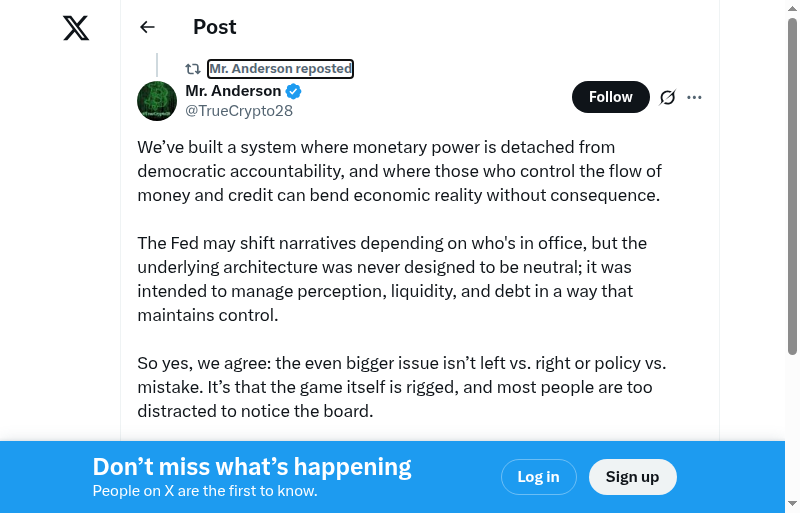Image resolution: width=800 pixels, height=513 pixels.
Task: Click the scrollbar down arrow
Action: 792,504
